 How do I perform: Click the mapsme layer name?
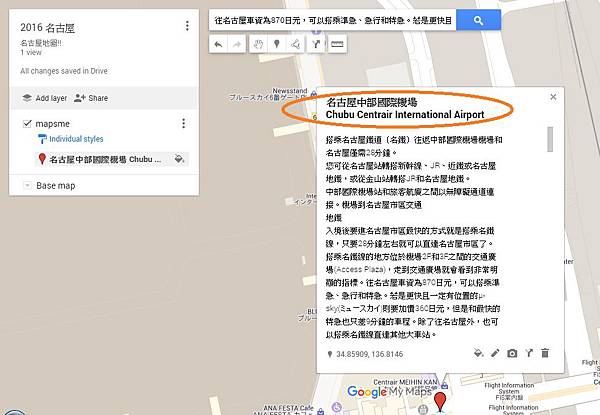pyautogui.click(x=52, y=124)
